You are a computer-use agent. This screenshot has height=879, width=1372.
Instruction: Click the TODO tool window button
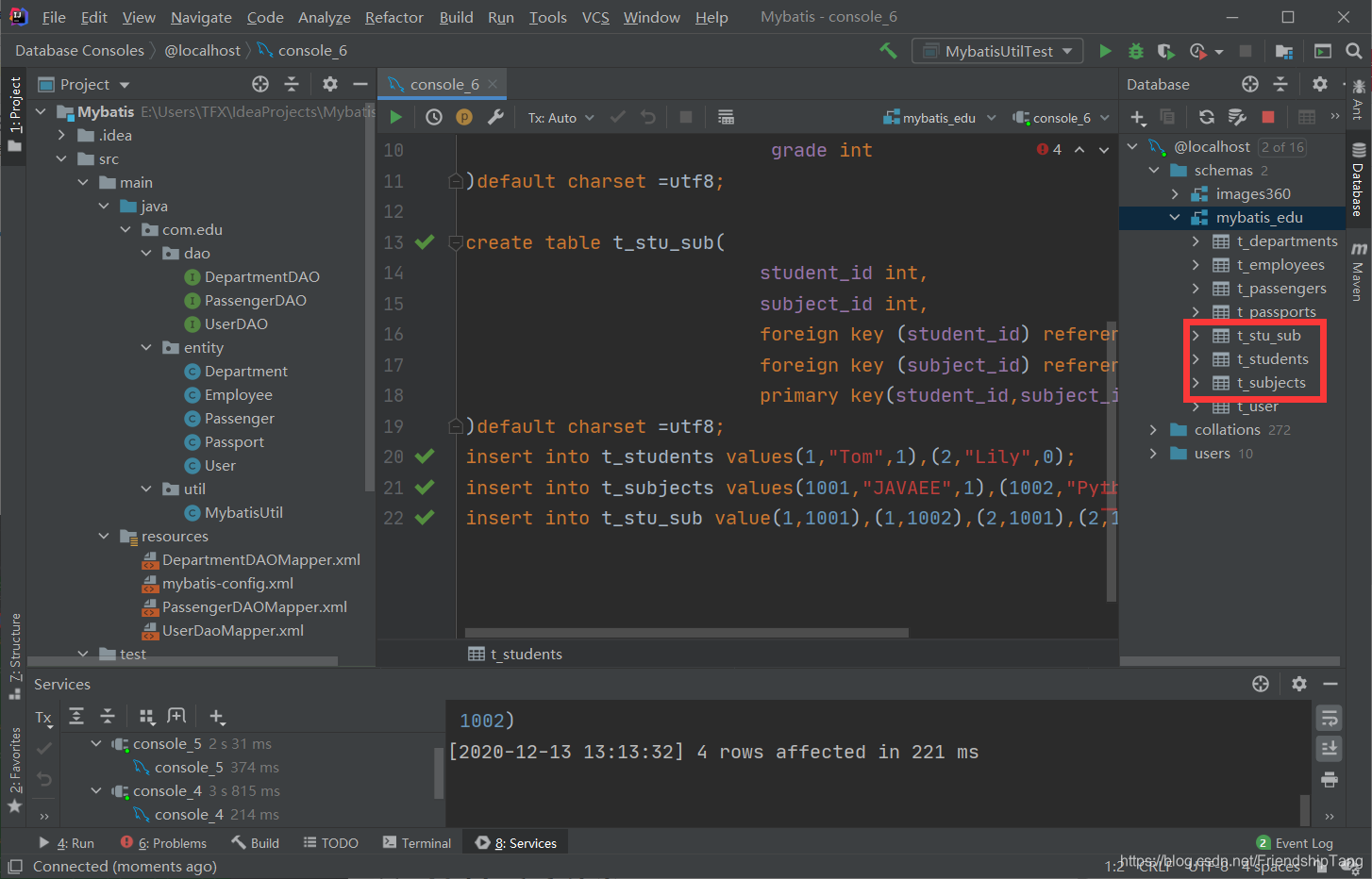(331, 843)
